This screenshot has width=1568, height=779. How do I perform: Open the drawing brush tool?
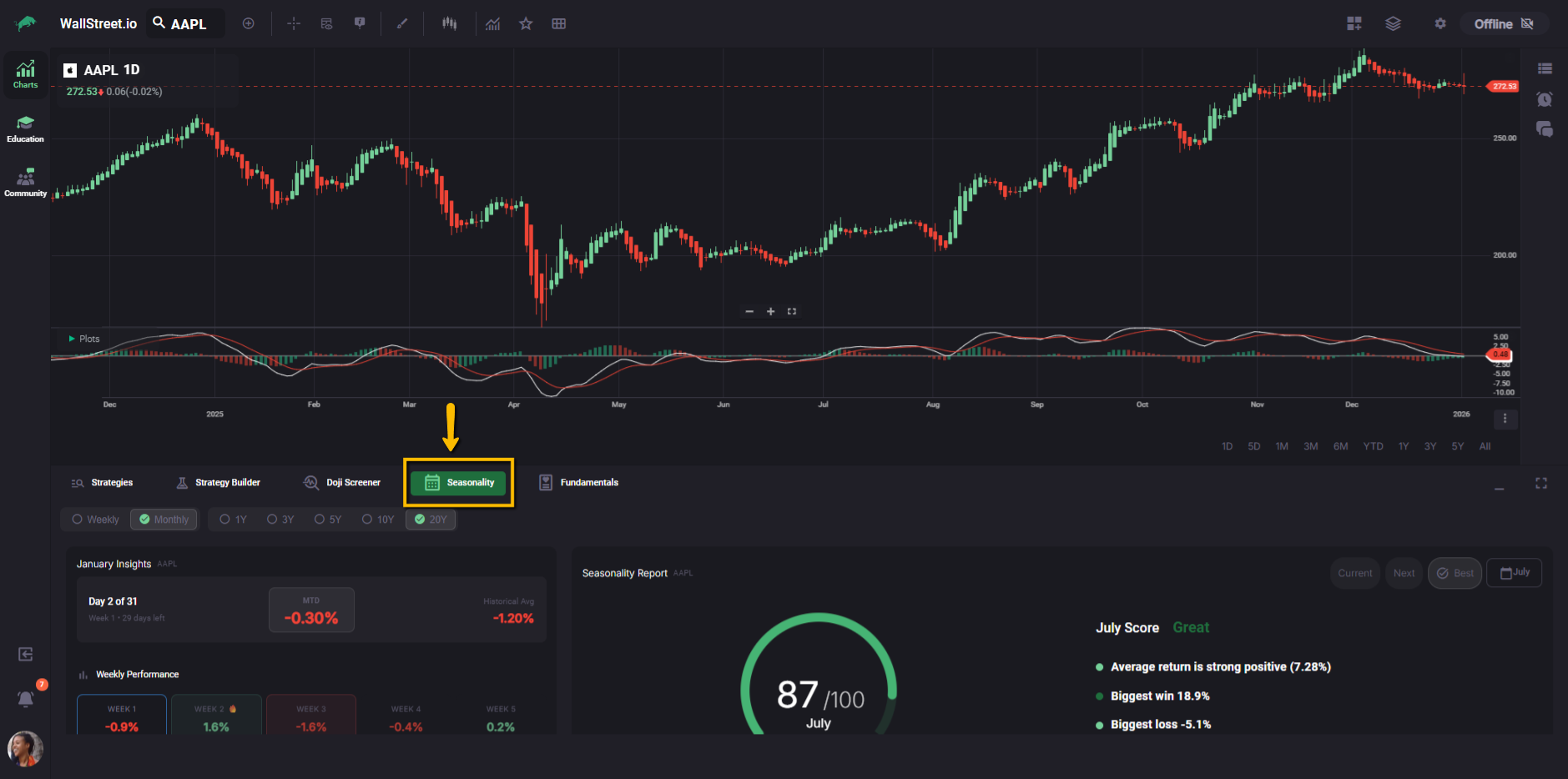click(x=402, y=23)
